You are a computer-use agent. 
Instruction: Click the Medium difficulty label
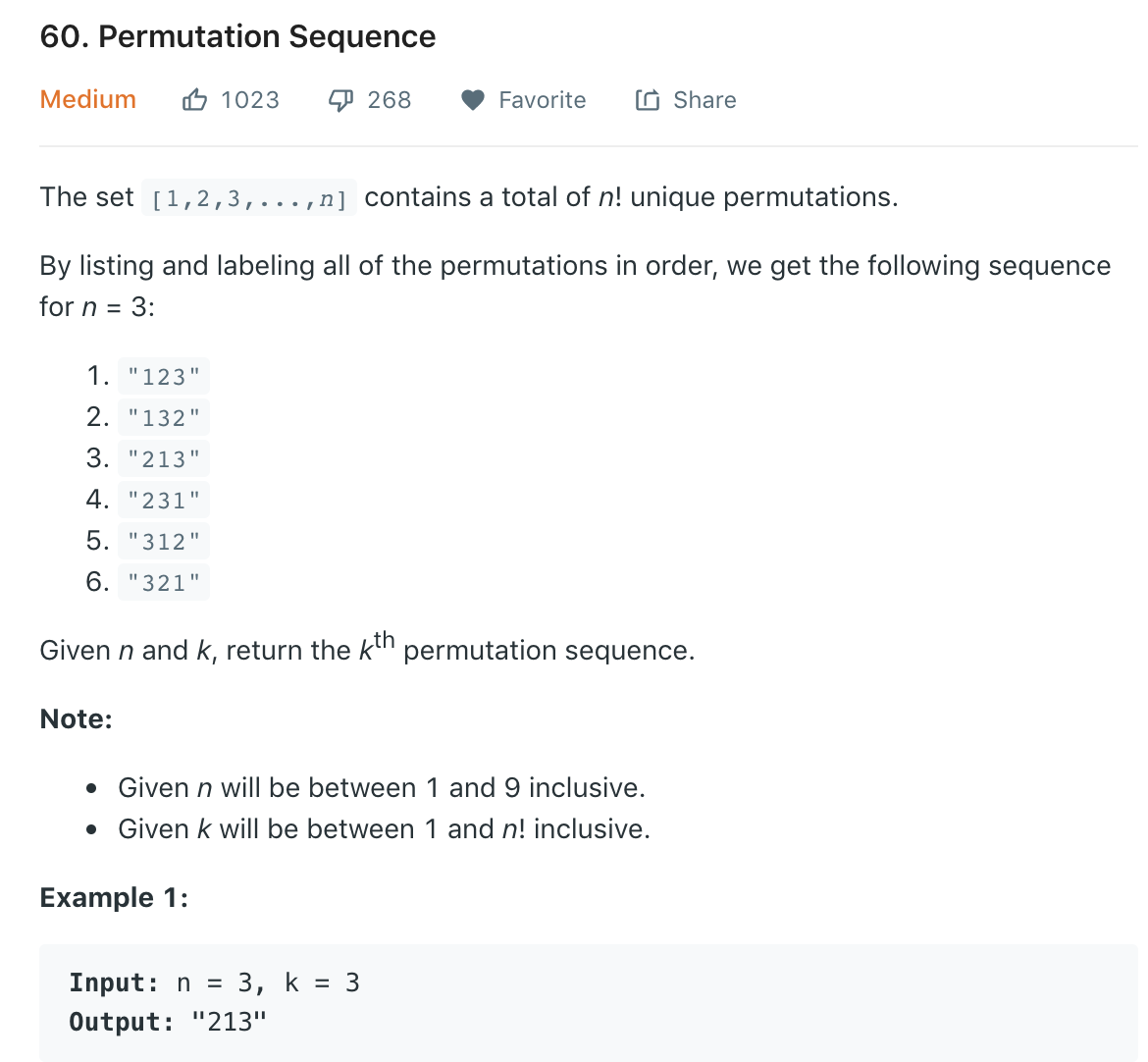click(88, 100)
